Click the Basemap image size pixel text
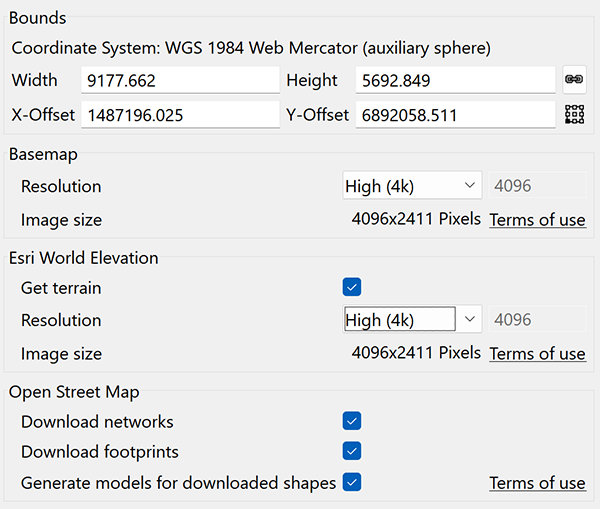The height and width of the screenshot is (509, 600). point(416,219)
